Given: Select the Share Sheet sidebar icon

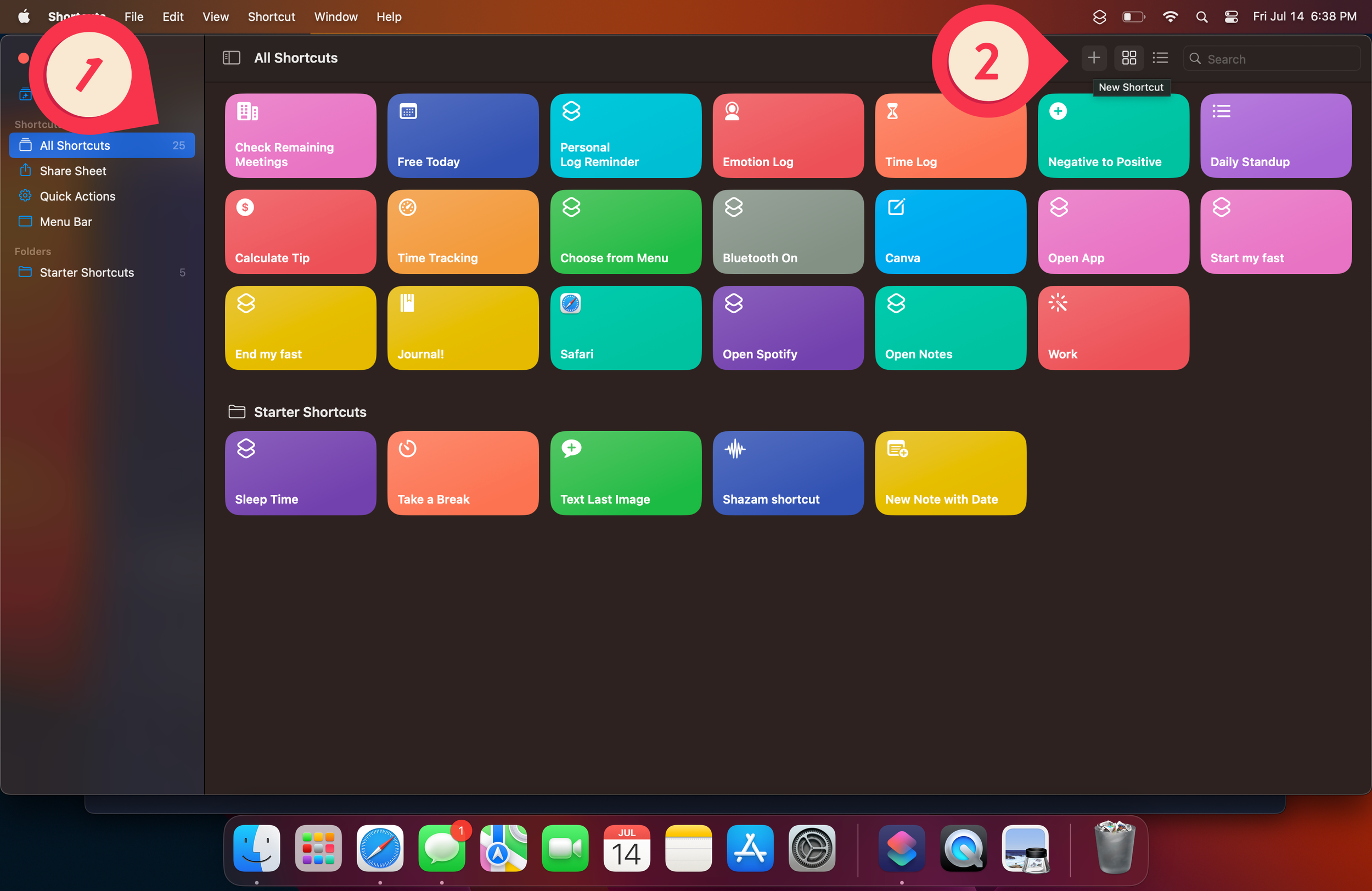Looking at the screenshot, I should tap(25, 171).
